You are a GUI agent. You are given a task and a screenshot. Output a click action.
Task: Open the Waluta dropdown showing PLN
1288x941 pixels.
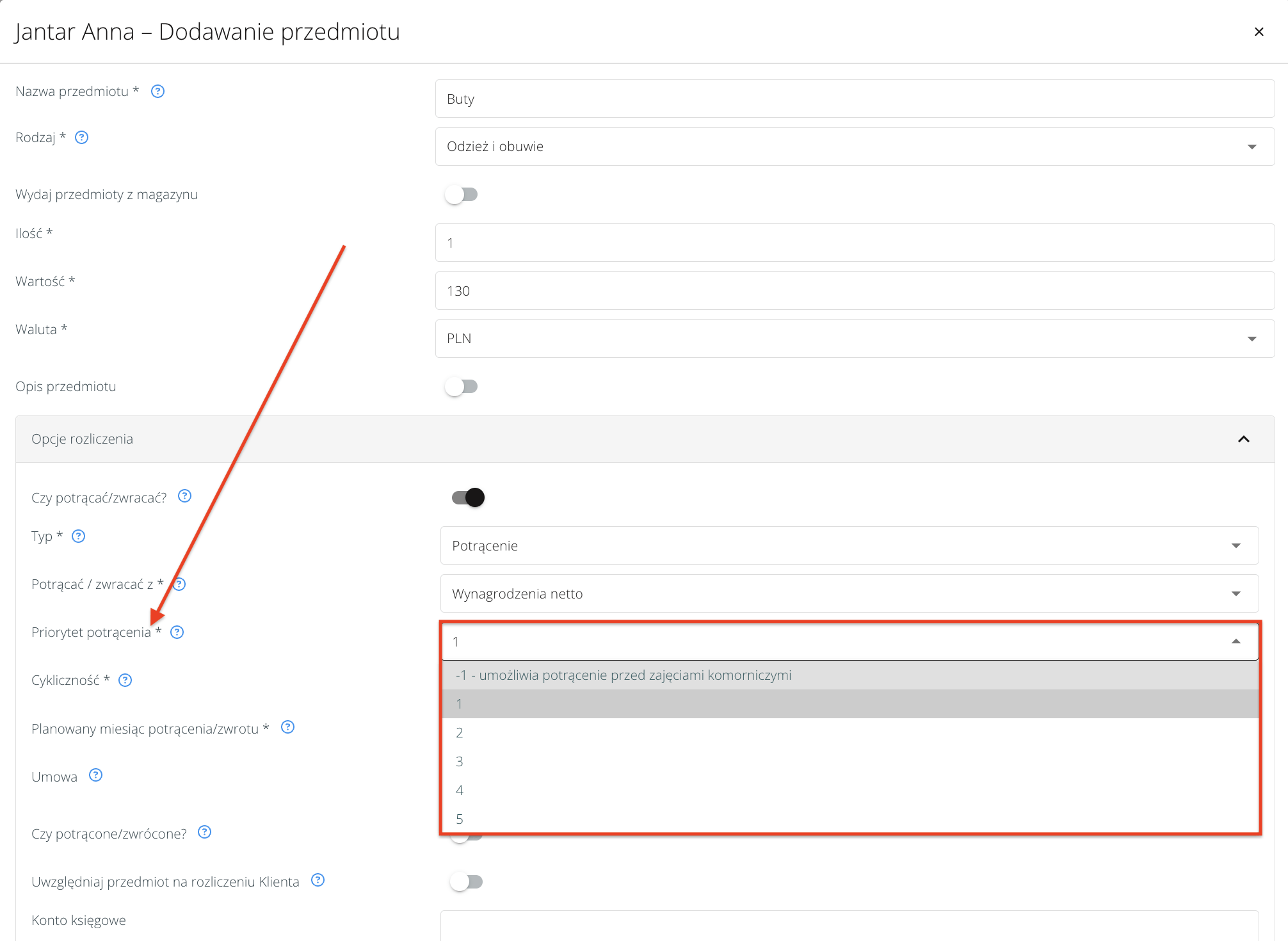855,339
